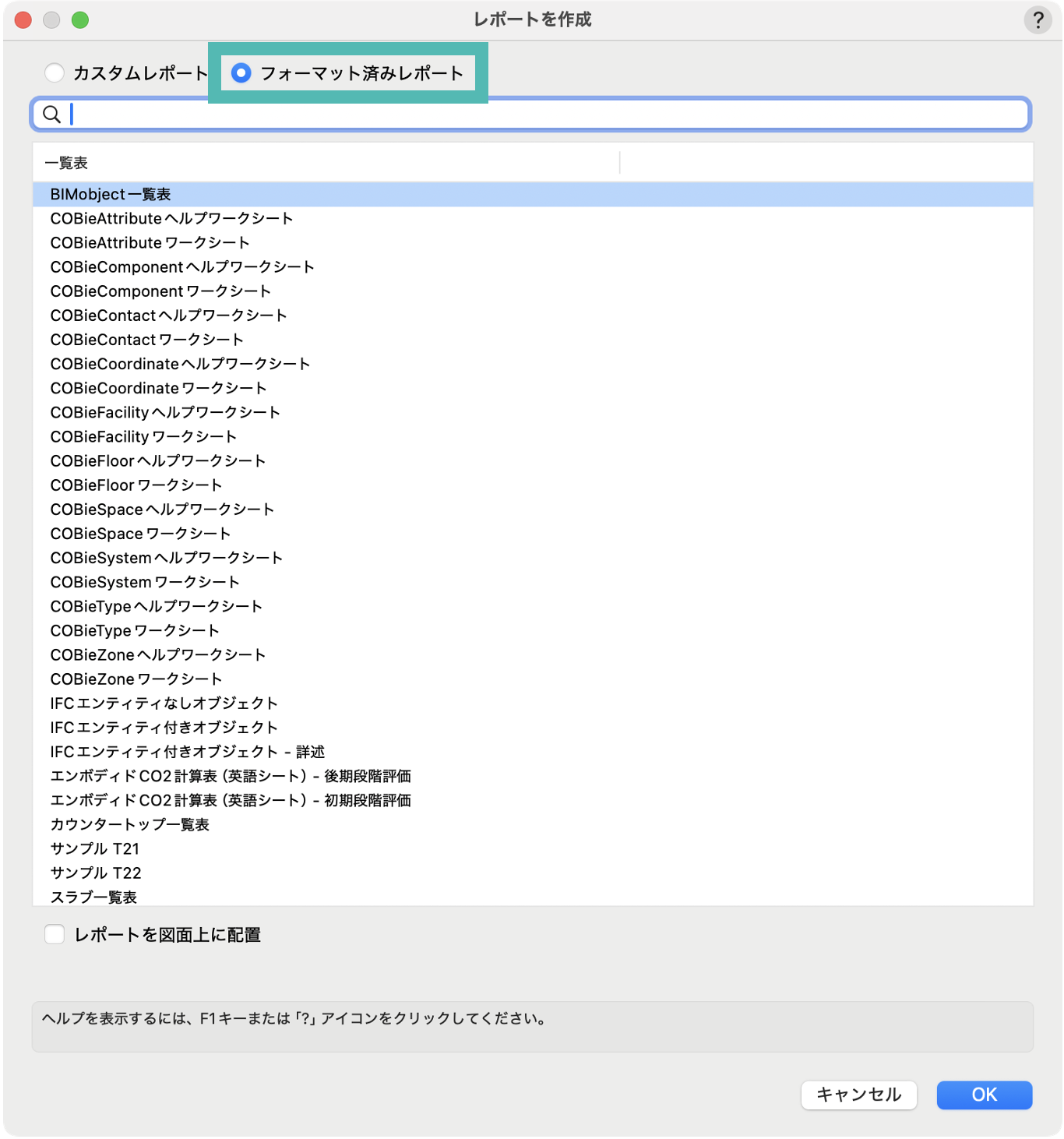This screenshot has height=1139, width=1064.
Task: Click the OK button
Action: pos(984,1095)
